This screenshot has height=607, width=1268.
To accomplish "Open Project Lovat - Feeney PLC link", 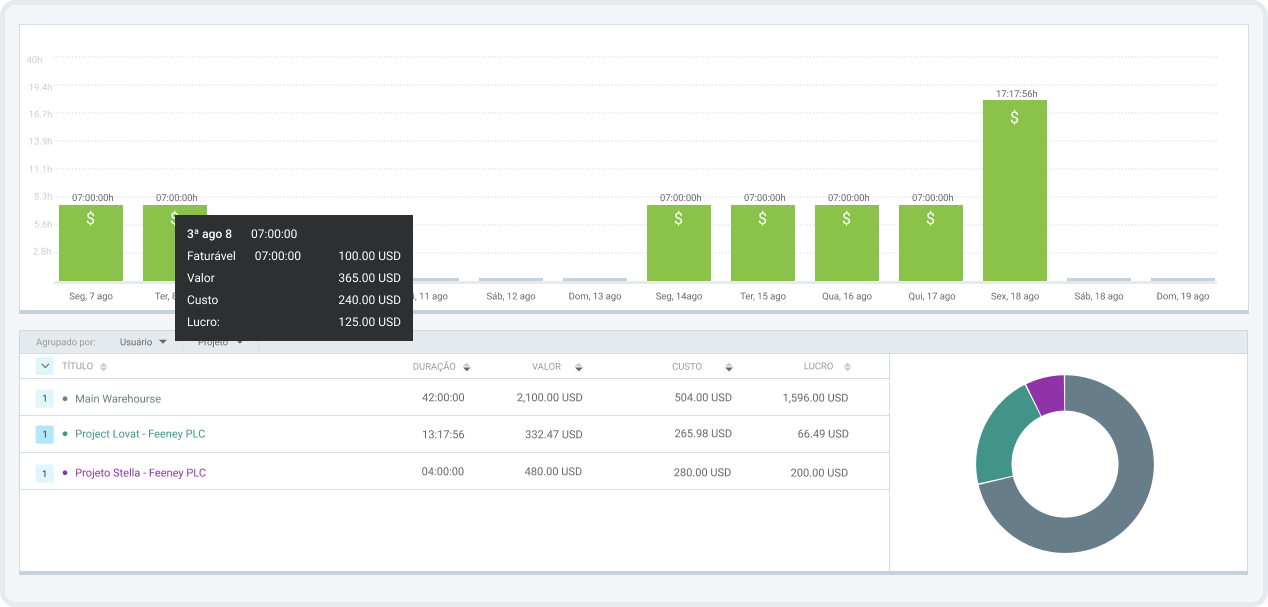I will (x=140, y=434).
